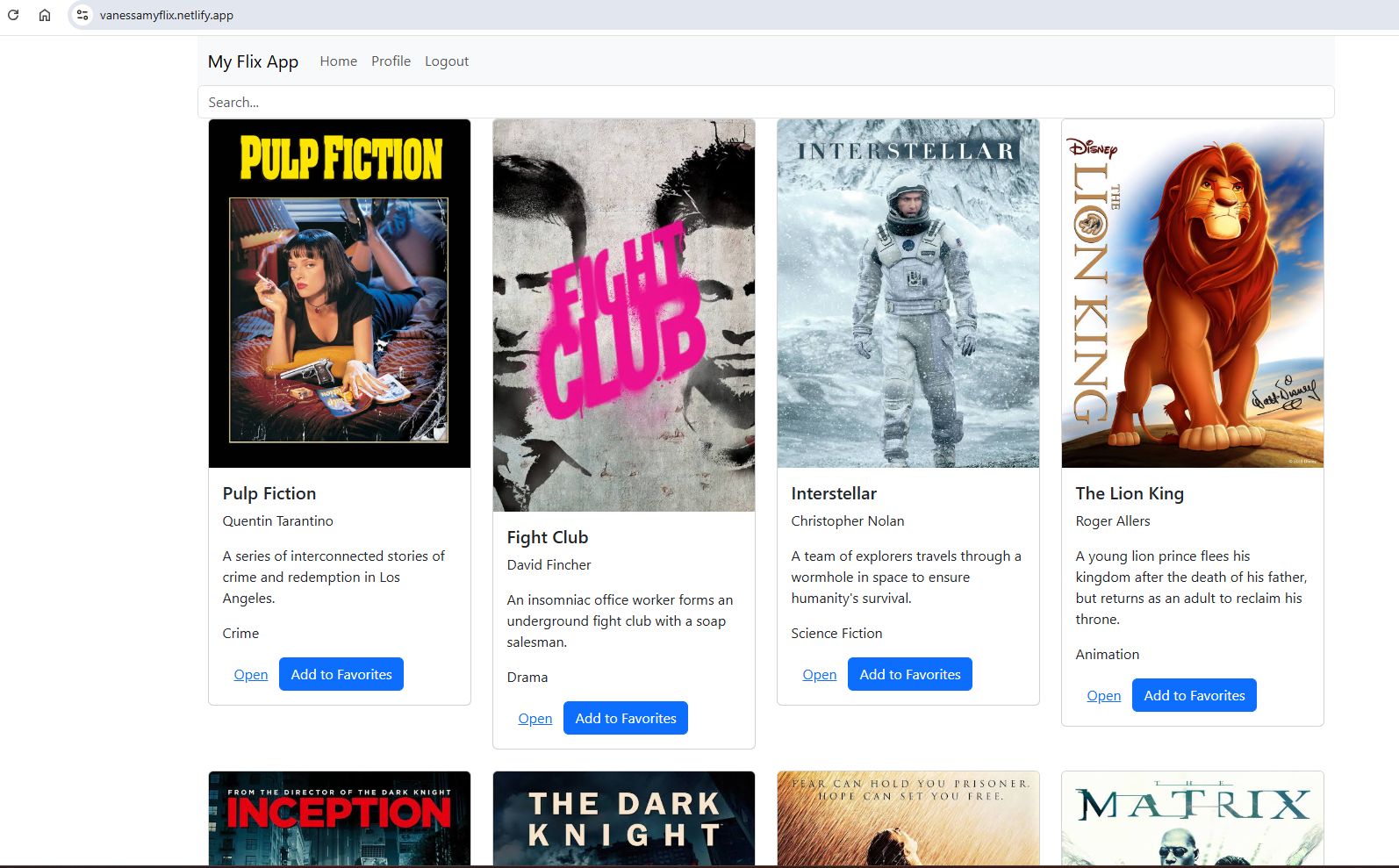The height and width of the screenshot is (868, 1399).
Task: Click the Interstellar title text
Action: (834, 493)
